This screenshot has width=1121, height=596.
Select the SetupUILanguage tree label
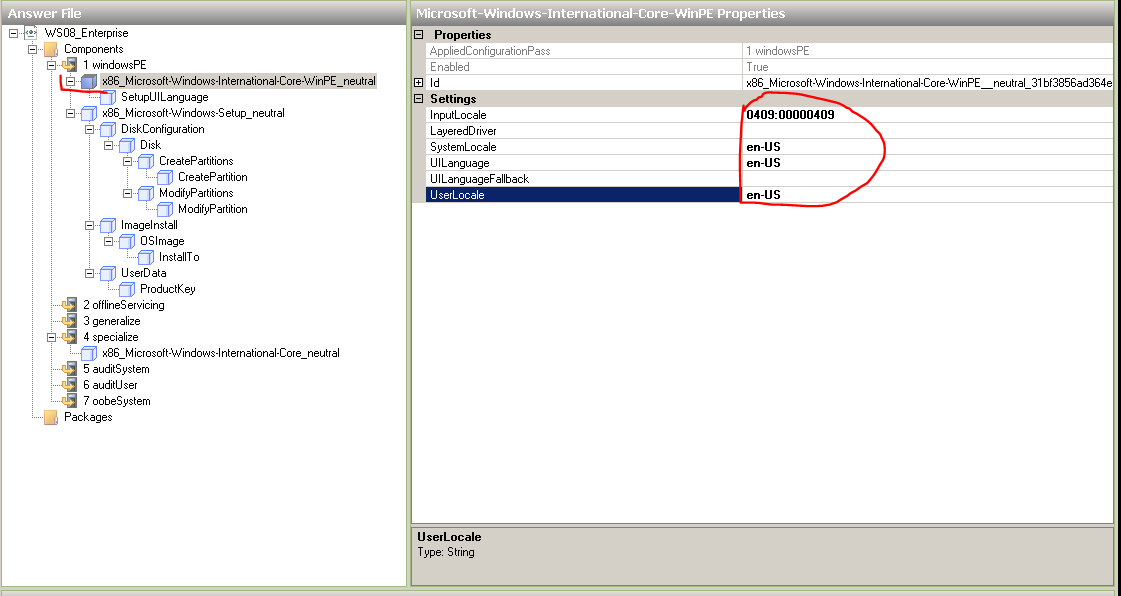[x=164, y=97]
